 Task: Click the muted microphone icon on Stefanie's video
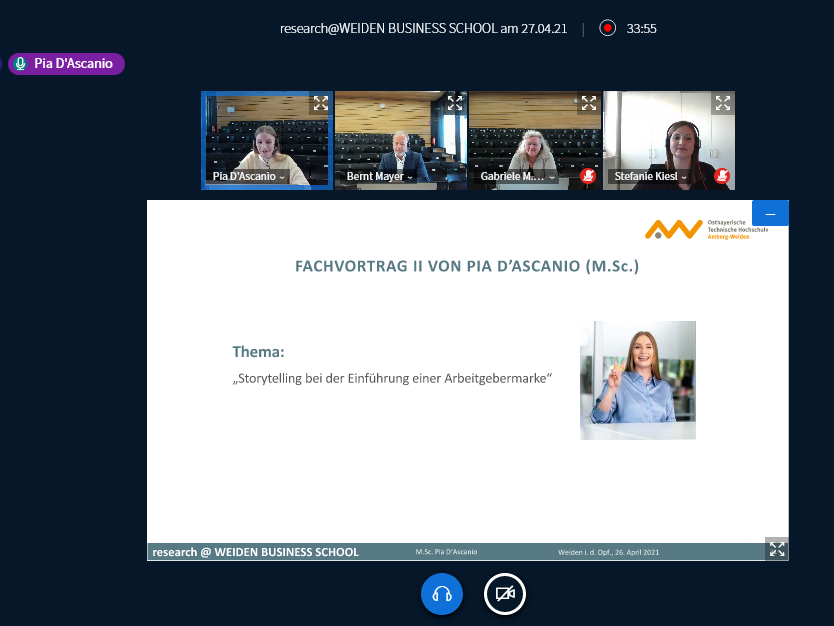pos(722,176)
